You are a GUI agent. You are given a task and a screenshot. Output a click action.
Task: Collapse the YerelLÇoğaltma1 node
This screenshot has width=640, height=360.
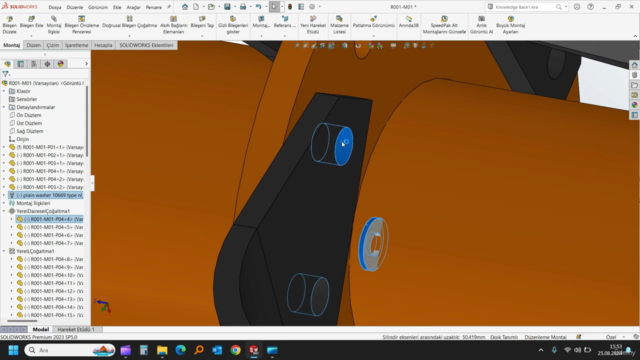pyautogui.click(x=4, y=251)
